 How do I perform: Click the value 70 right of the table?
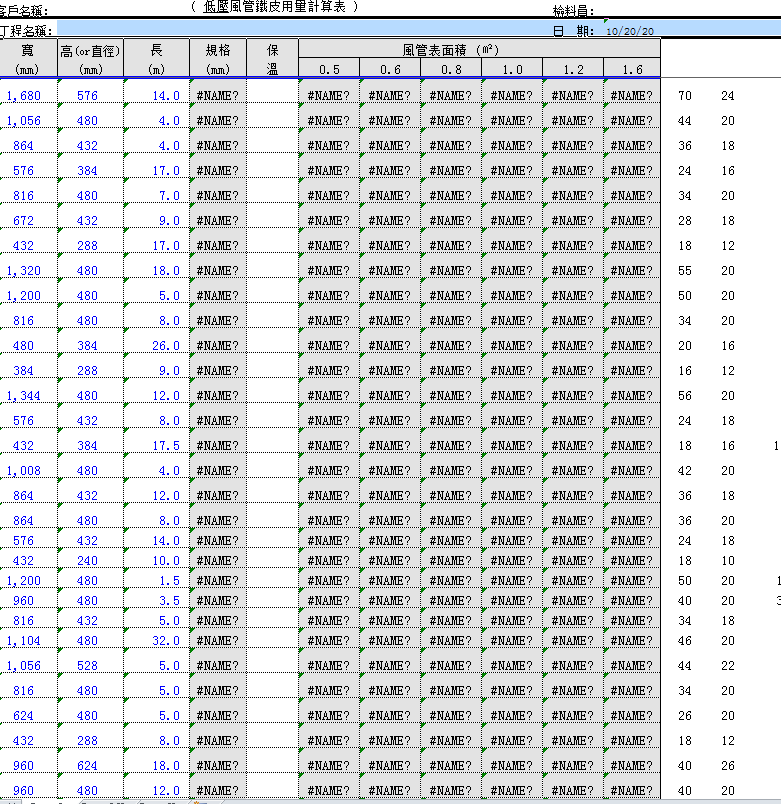685,96
